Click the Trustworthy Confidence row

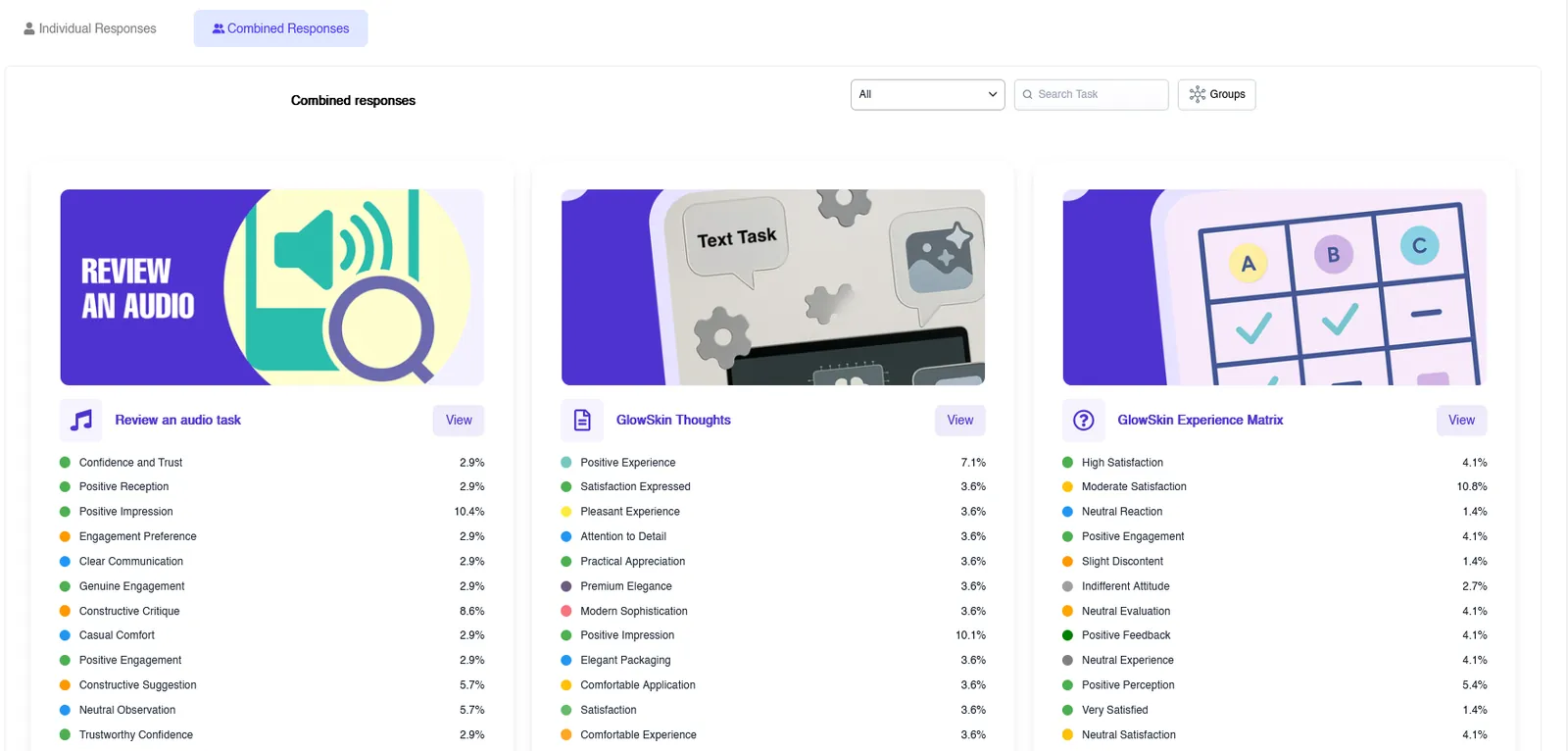click(x=272, y=735)
